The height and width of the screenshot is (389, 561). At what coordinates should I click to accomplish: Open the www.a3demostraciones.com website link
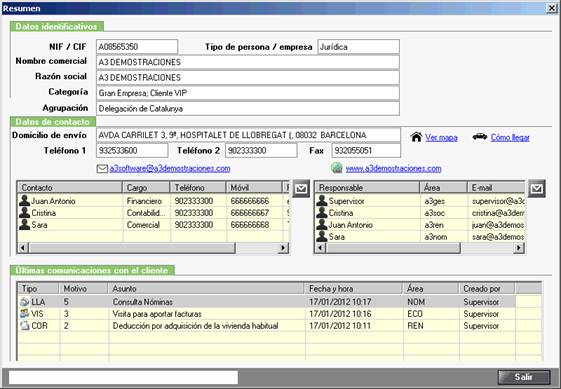click(x=393, y=169)
